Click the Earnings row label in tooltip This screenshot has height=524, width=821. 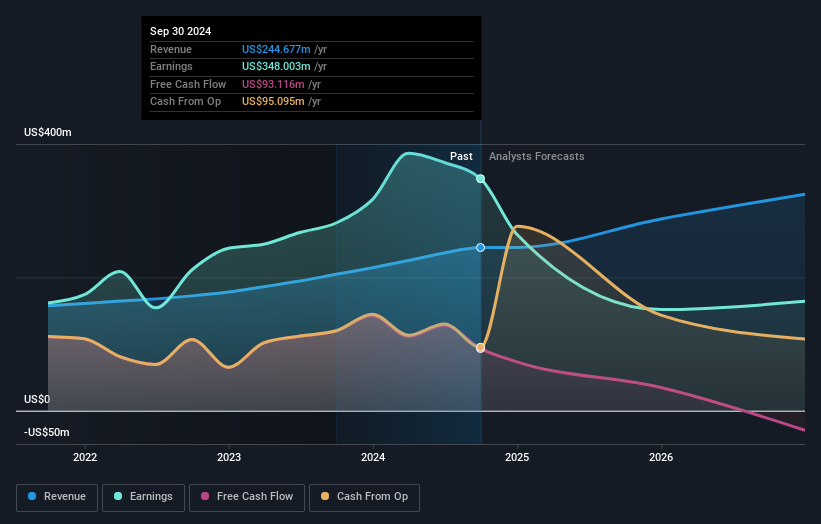point(171,66)
